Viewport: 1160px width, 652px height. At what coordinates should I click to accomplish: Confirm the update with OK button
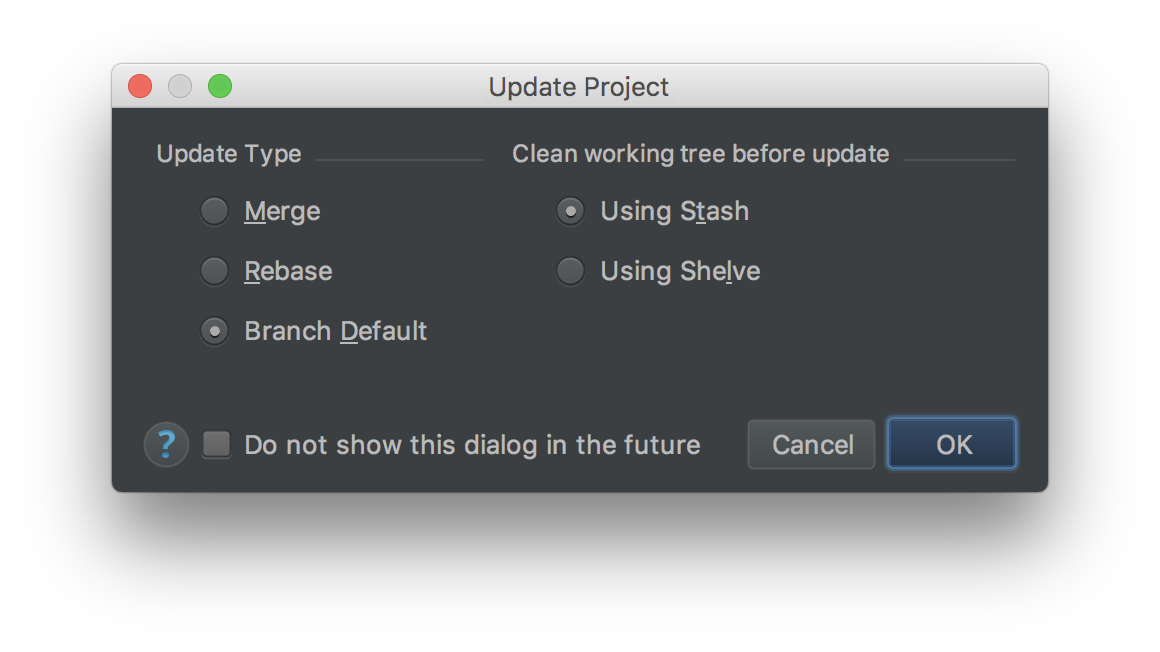coord(952,444)
